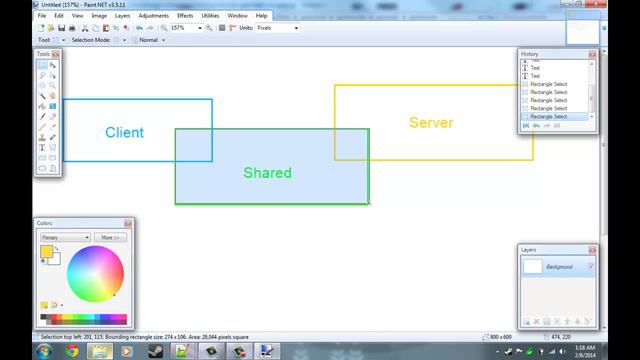Click the Deselect toolbar icon
This screenshot has width=640, height=360.
[x=127, y=28]
